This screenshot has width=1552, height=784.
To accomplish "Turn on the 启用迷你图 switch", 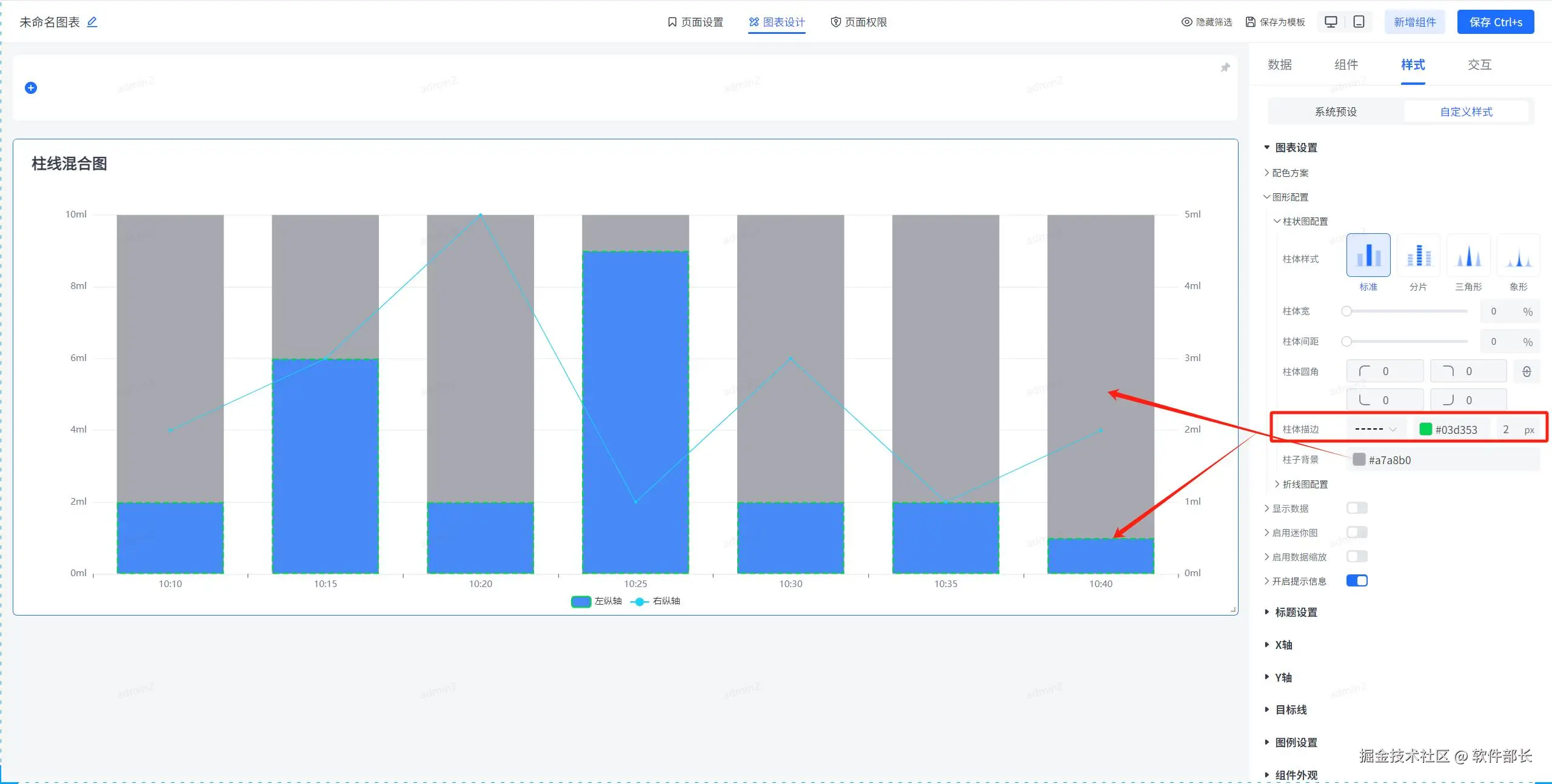I will point(1356,532).
